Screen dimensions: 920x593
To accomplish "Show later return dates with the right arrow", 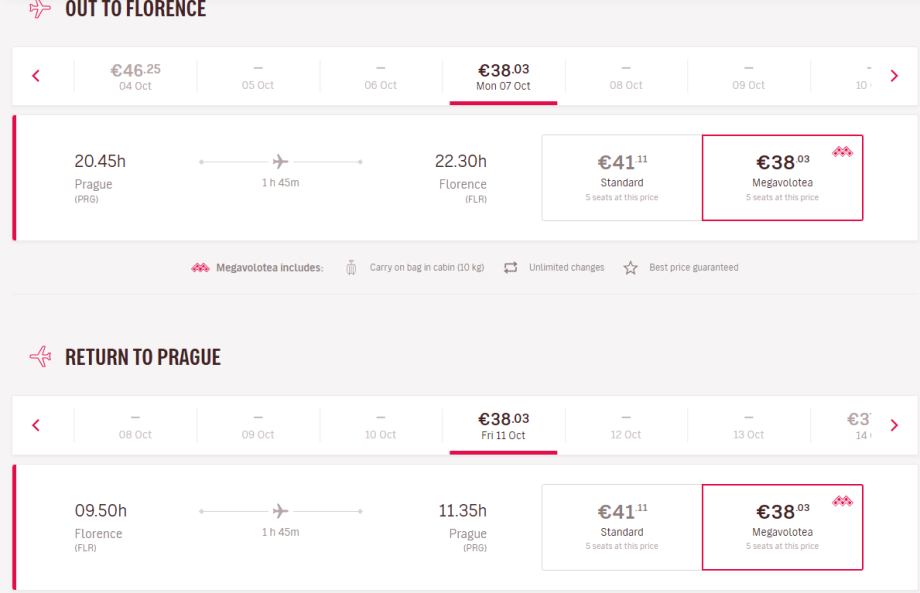I will [894, 425].
